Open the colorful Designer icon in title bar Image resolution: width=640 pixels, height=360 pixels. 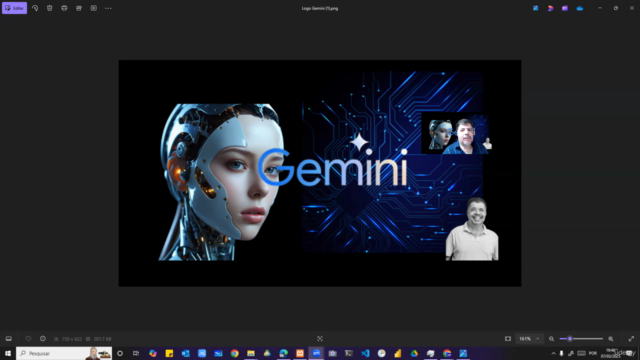coord(550,8)
